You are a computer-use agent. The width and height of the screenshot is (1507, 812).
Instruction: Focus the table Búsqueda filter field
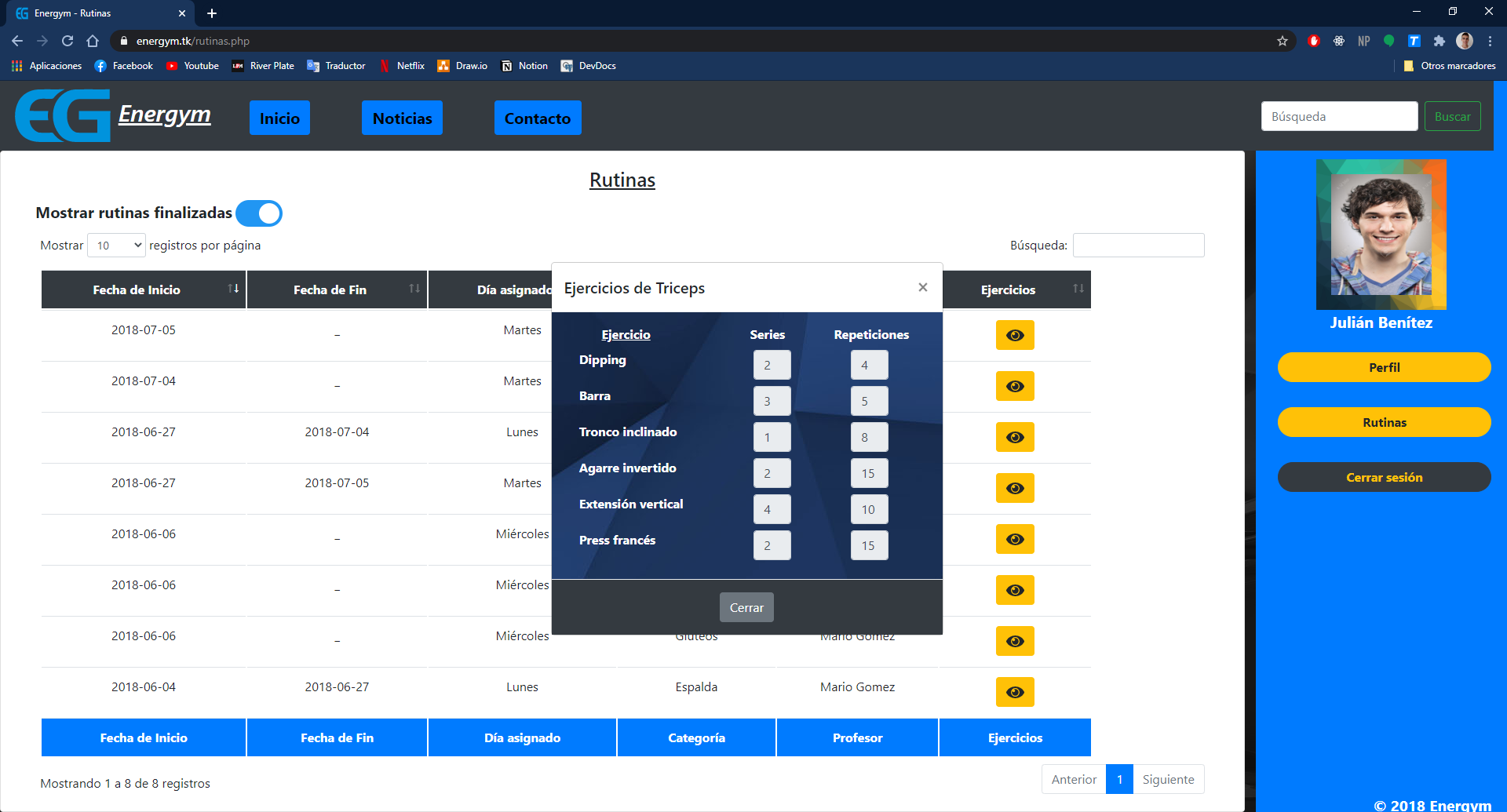click(1138, 246)
